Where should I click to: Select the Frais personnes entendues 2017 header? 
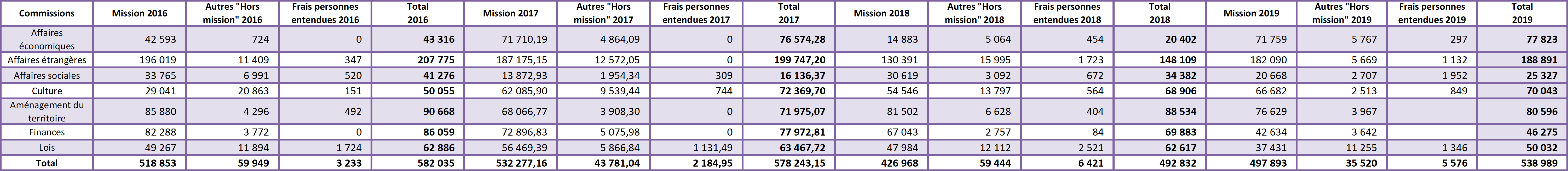pos(696,13)
